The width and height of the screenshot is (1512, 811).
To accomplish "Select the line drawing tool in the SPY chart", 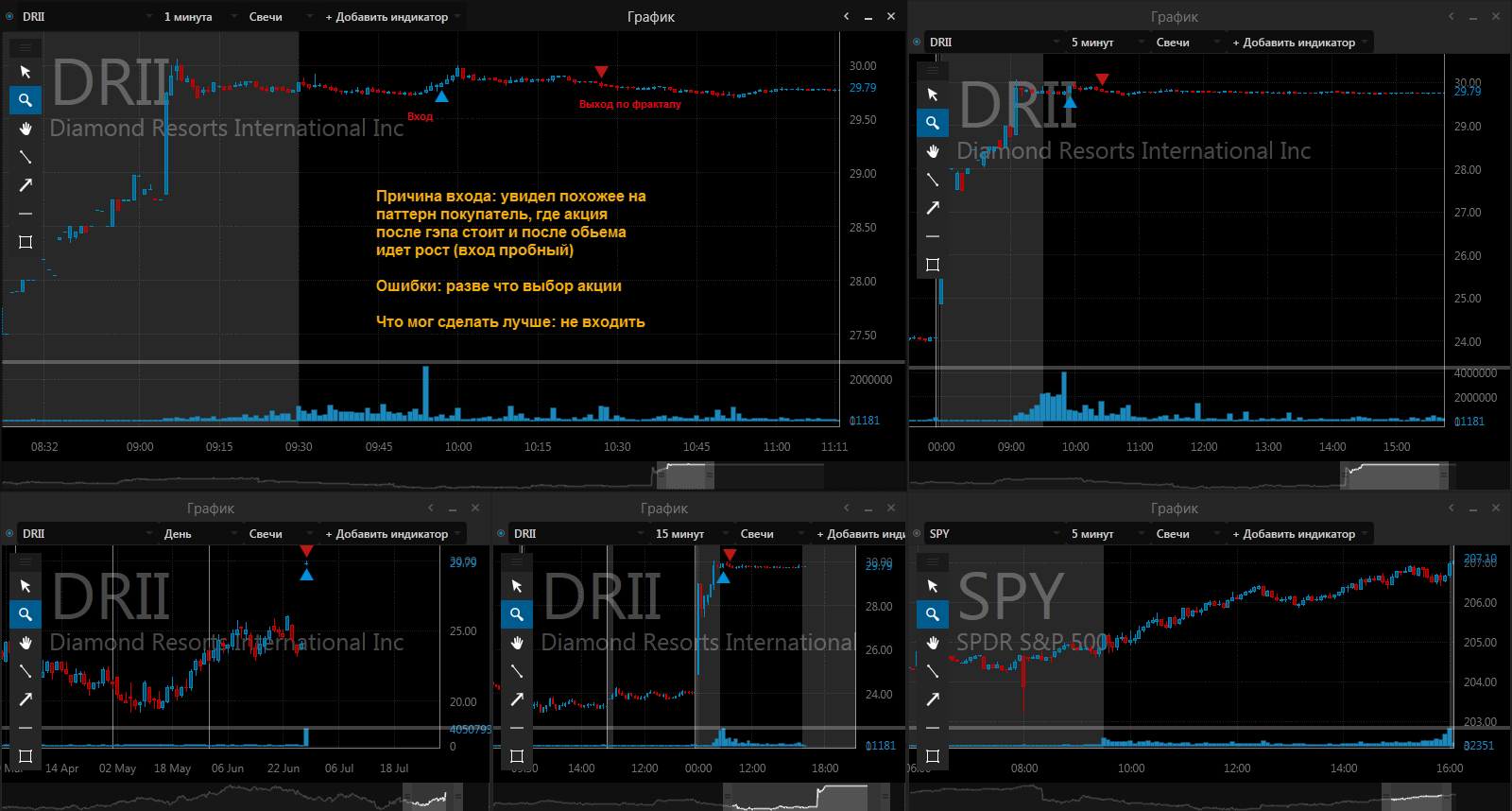I will [933, 671].
